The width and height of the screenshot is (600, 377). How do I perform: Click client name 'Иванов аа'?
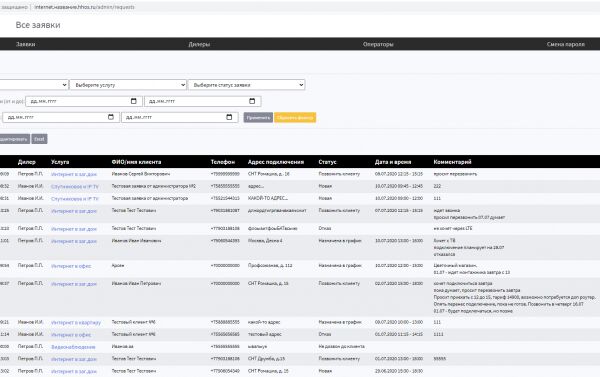tap(122, 346)
